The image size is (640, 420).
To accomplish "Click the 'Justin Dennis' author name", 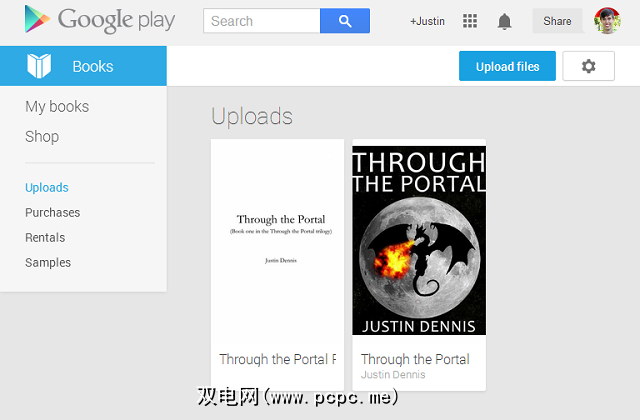I will pos(393,375).
